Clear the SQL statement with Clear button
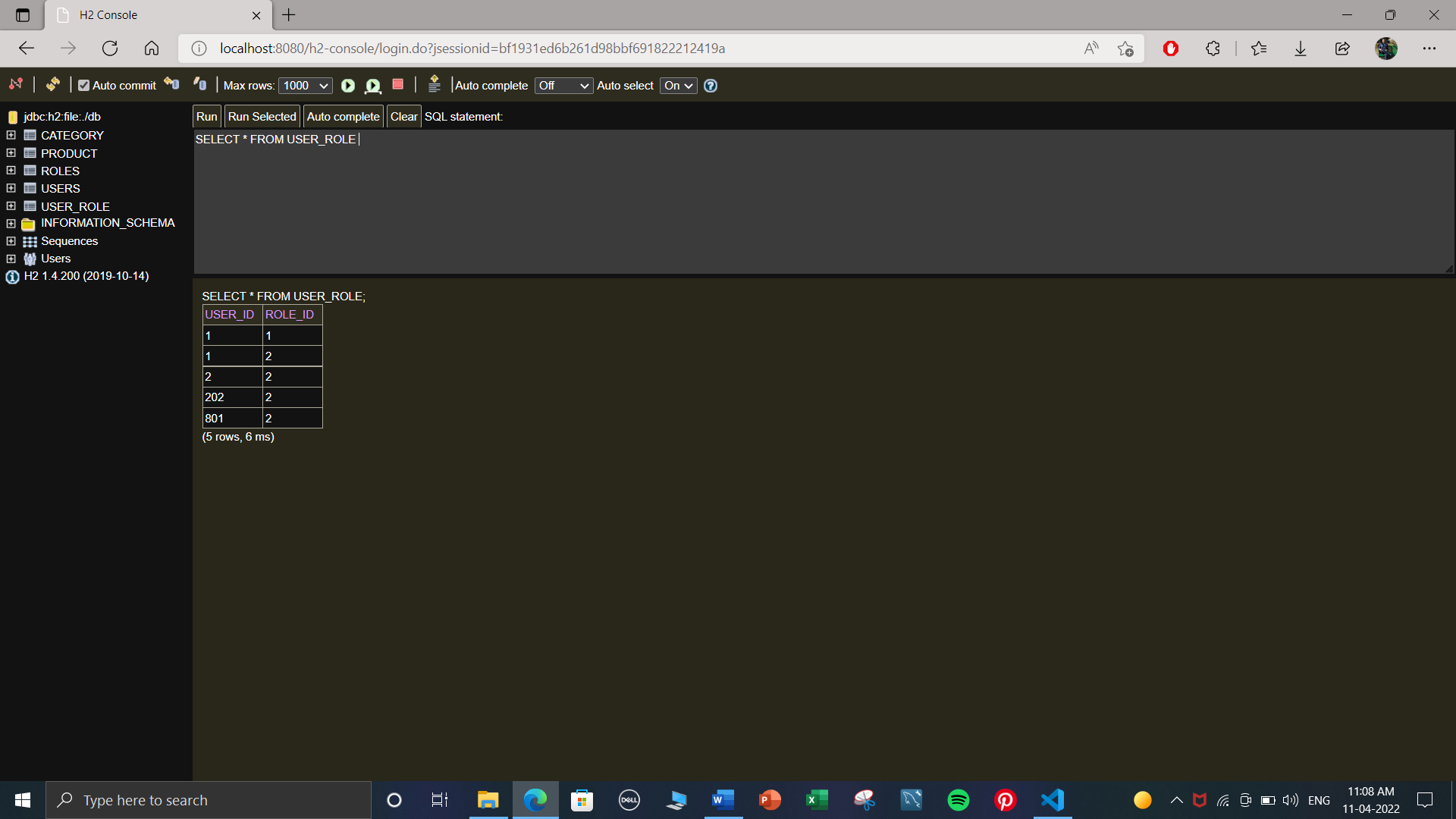Viewport: 1456px width, 819px height. (403, 116)
